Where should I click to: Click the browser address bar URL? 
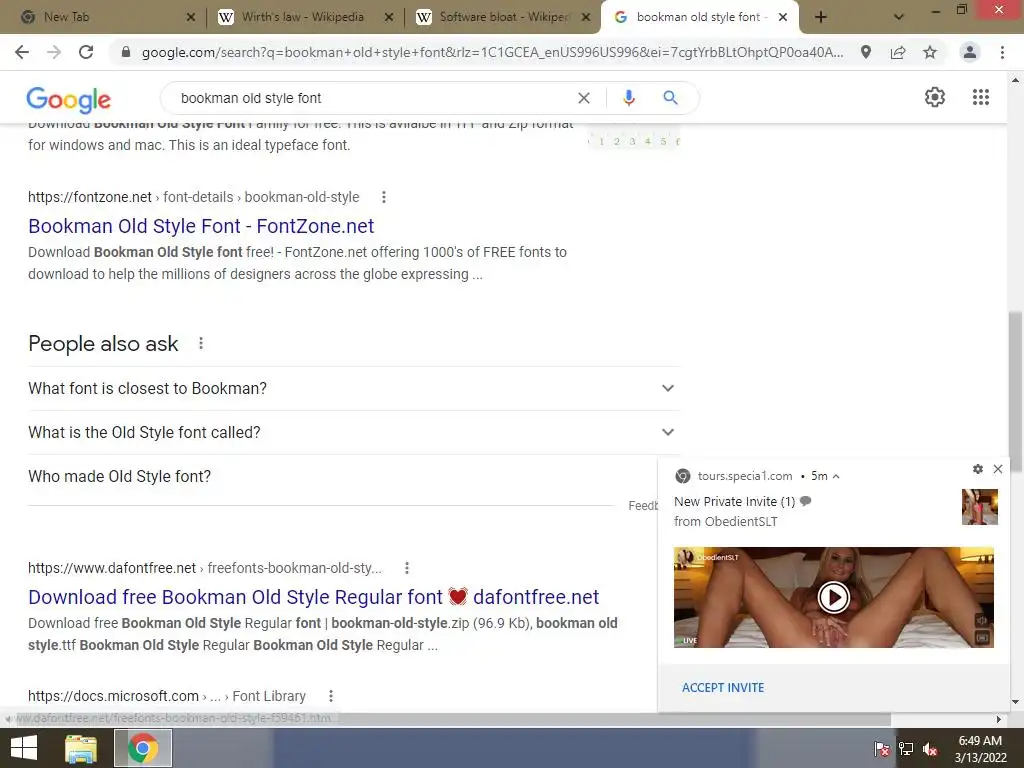coord(492,52)
